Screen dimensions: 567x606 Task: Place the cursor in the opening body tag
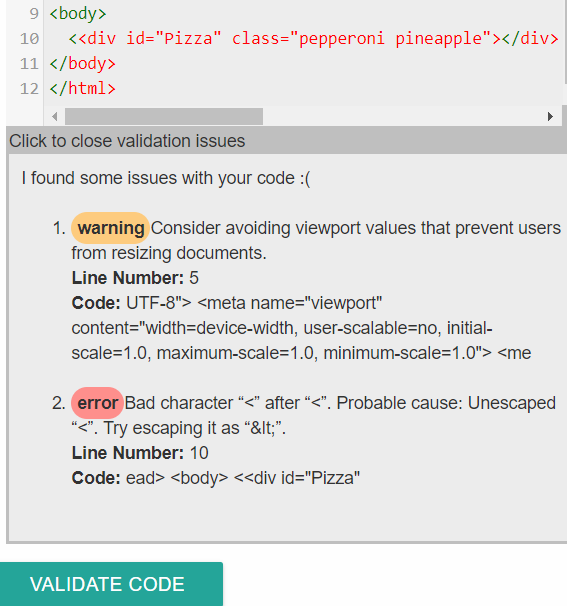pos(78,14)
